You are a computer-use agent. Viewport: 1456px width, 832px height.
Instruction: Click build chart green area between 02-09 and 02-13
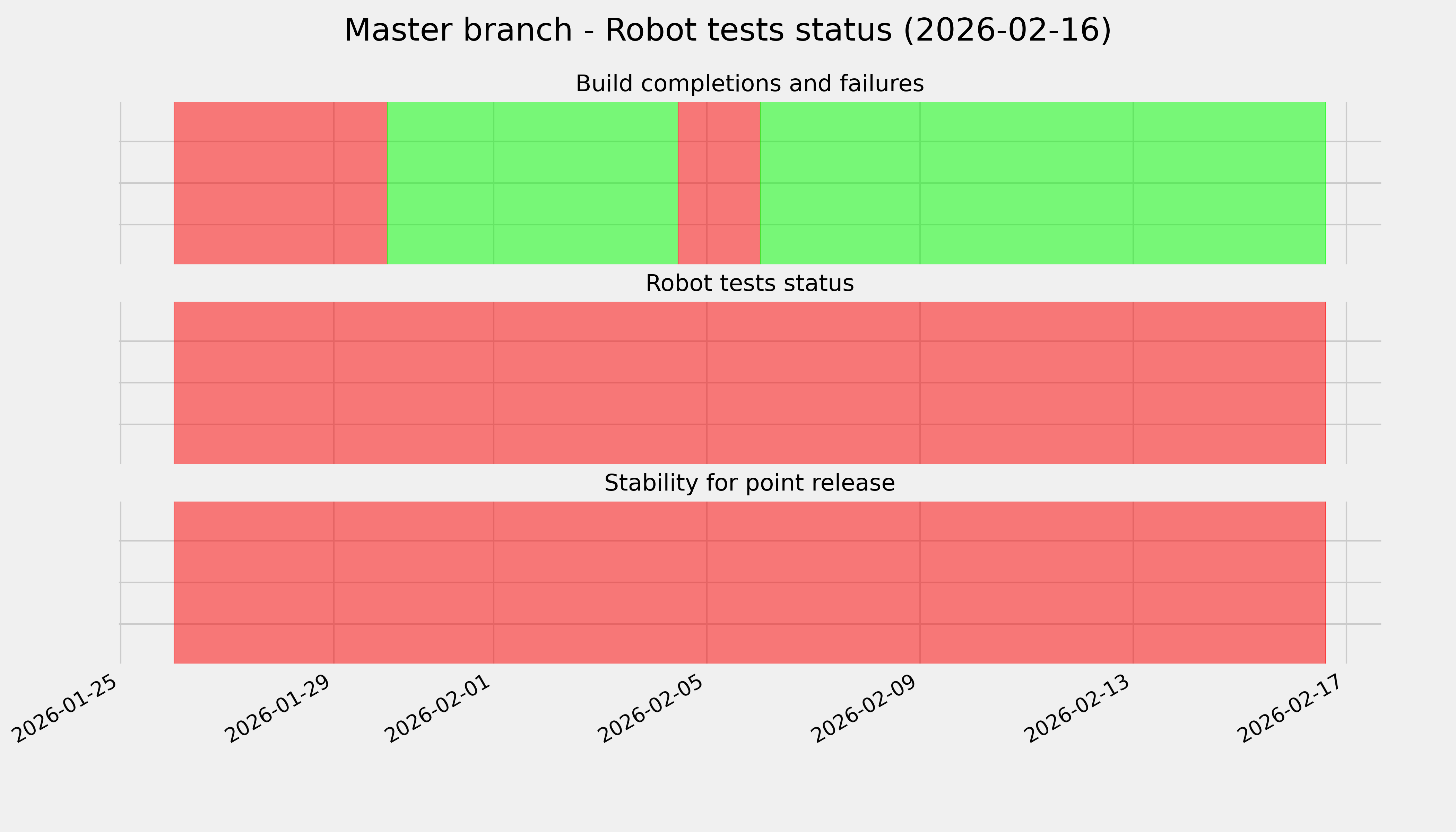click(1026, 183)
